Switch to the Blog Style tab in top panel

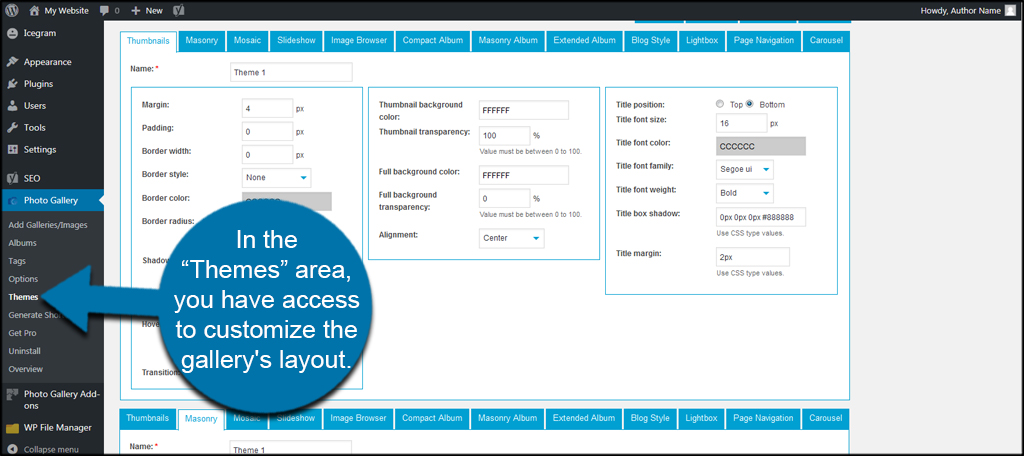(x=651, y=41)
